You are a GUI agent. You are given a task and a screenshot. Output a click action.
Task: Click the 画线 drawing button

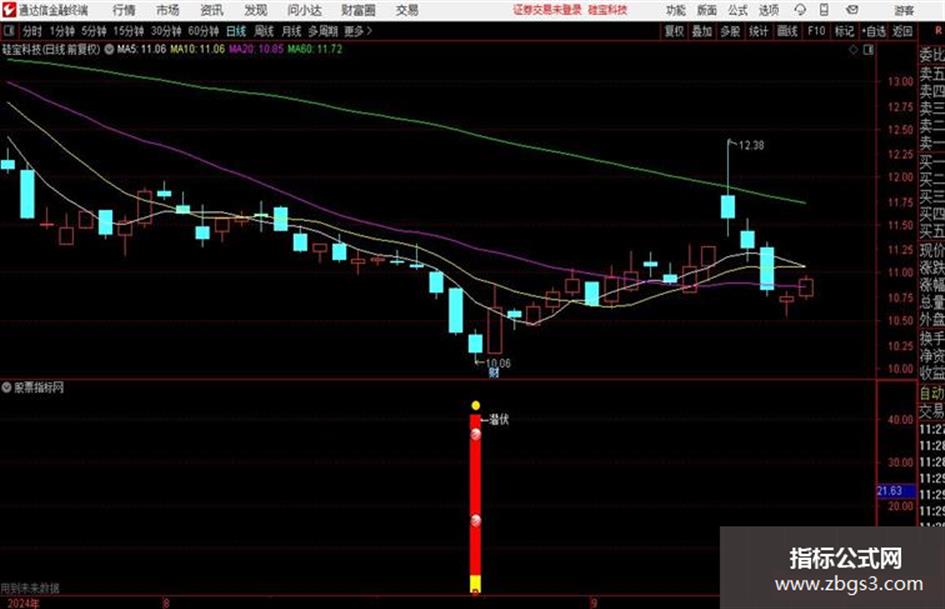[787, 31]
